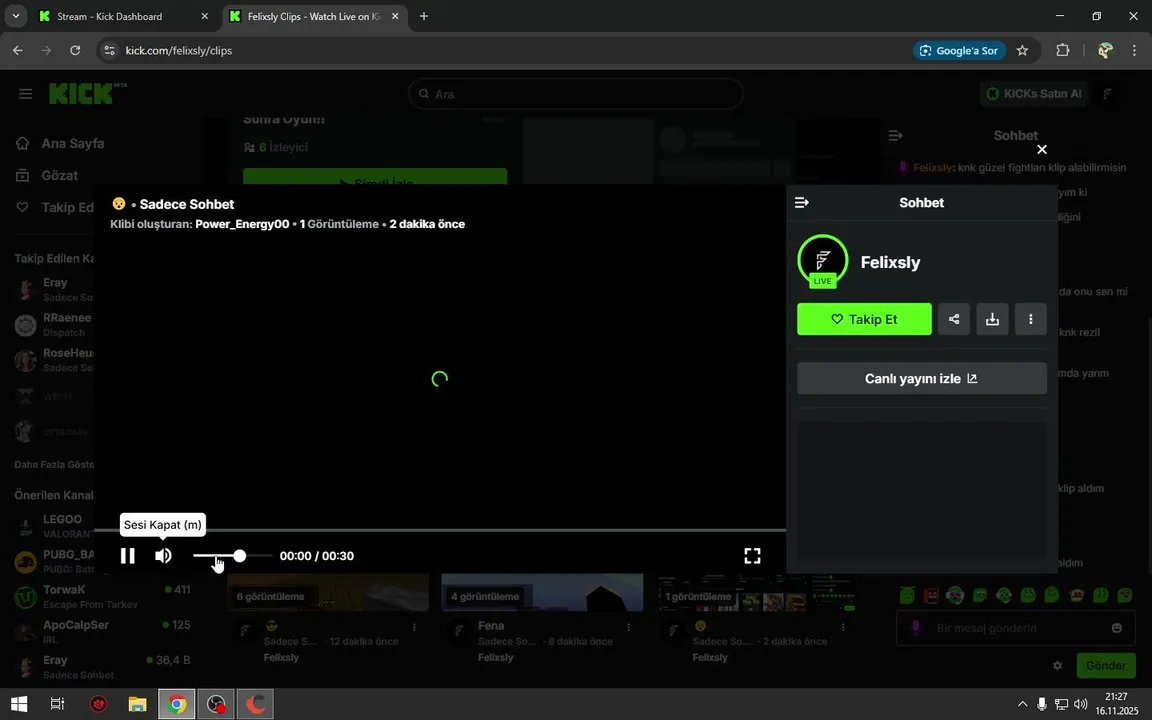Open ApoCalpSer channel in sidebar
The height and width of the screenshot is (720, 1152).
(x=102, y=632)
